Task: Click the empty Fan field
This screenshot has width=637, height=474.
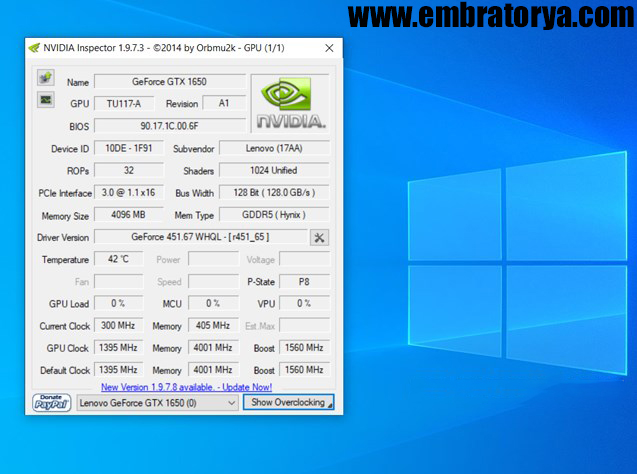Action: (119, 281)
